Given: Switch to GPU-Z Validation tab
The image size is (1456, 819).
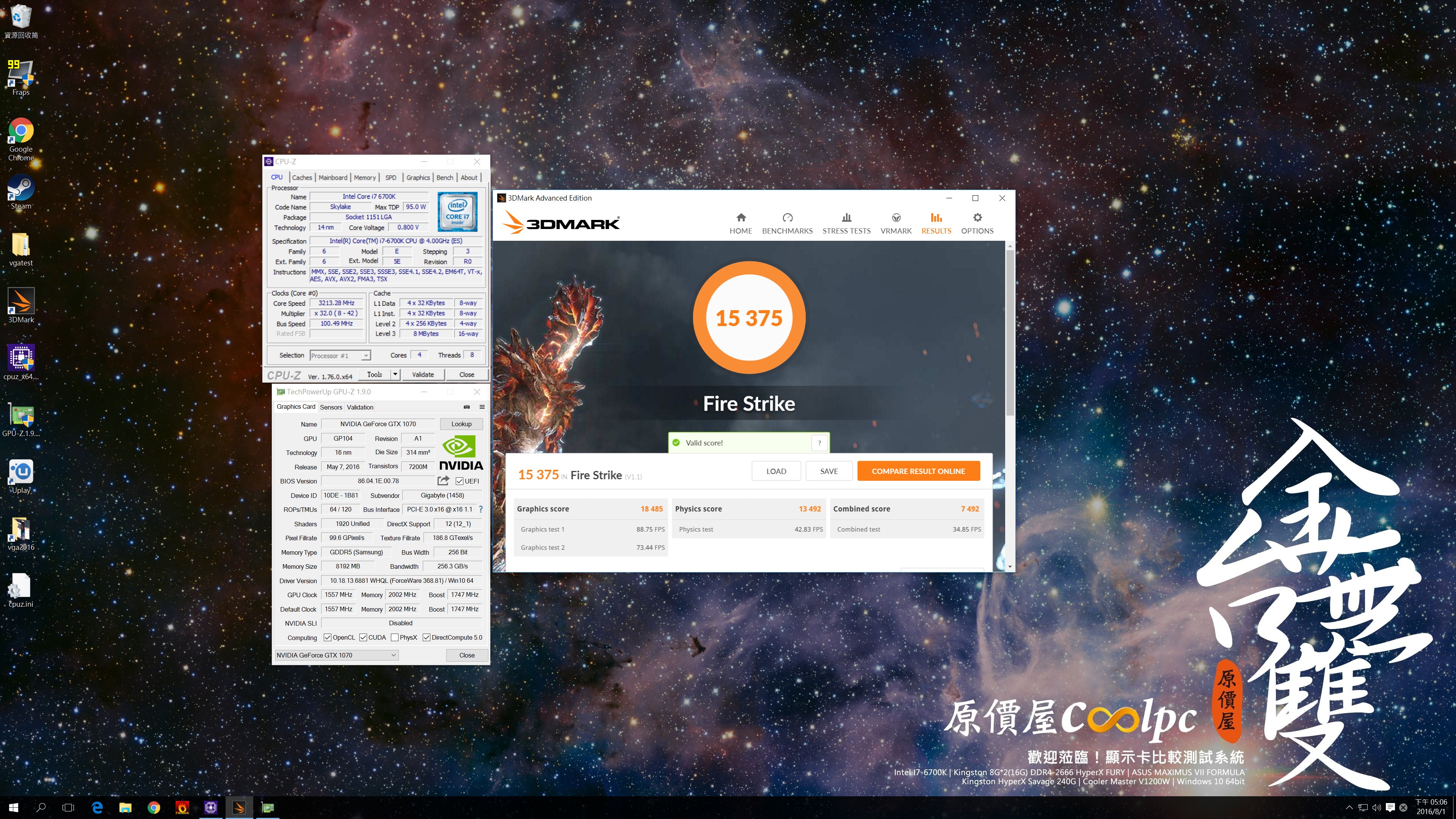Looking at the screenshot, I should 360,407.
